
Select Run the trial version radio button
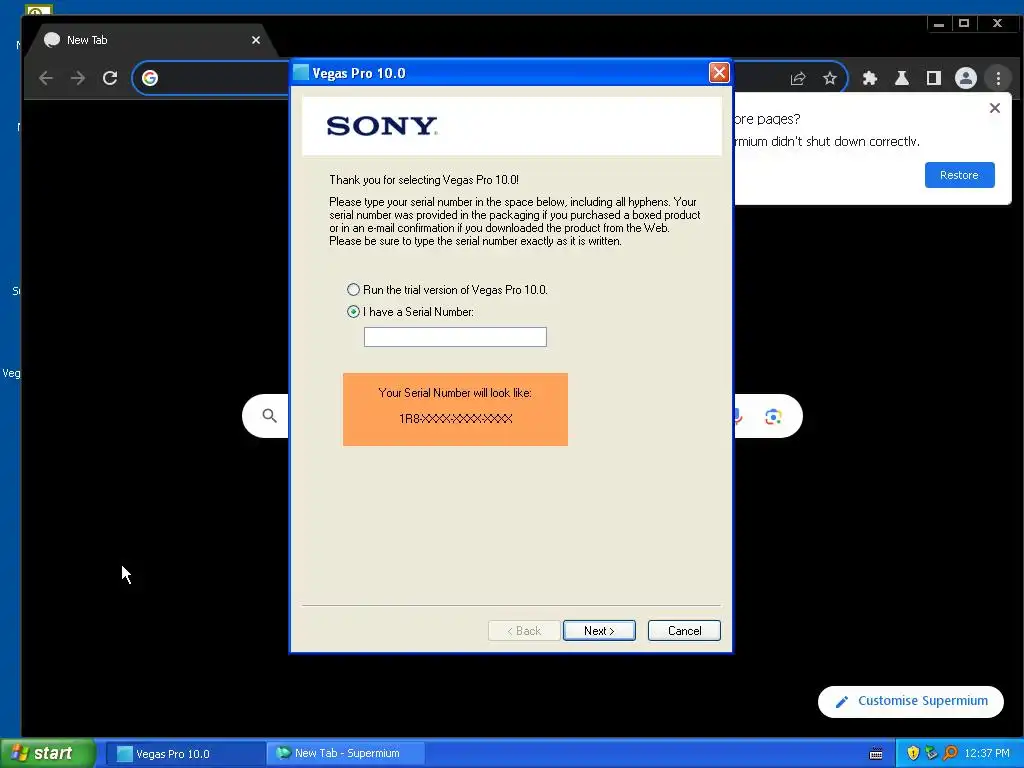[353, 289]
